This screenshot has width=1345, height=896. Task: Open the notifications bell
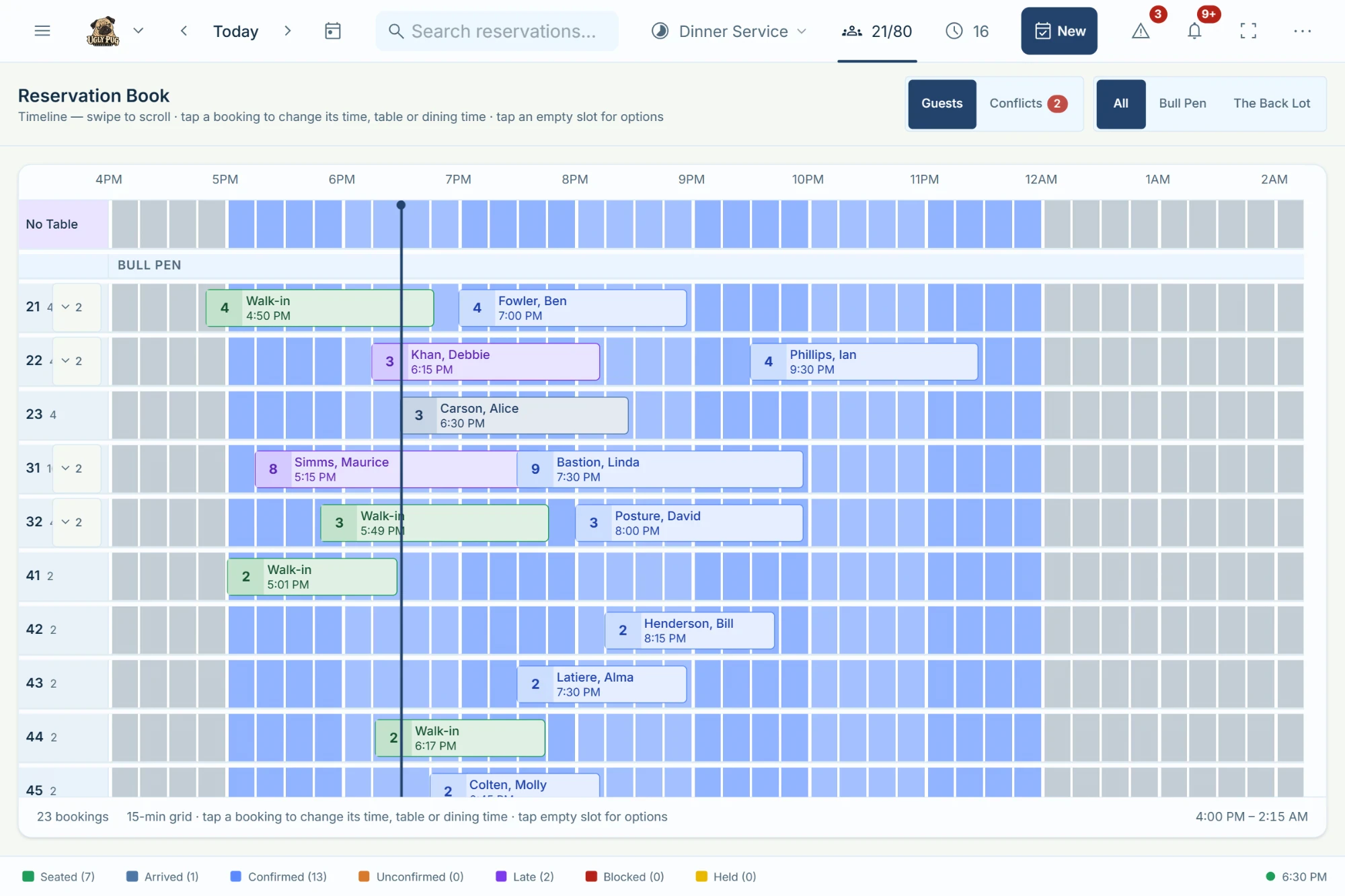coord(1194,31)
